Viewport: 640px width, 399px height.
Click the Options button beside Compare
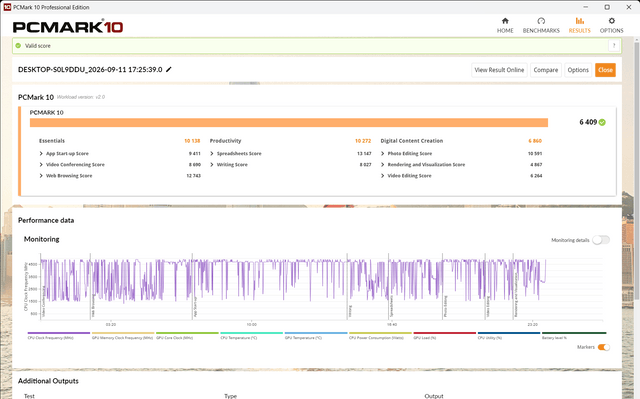tap(578, 70)
